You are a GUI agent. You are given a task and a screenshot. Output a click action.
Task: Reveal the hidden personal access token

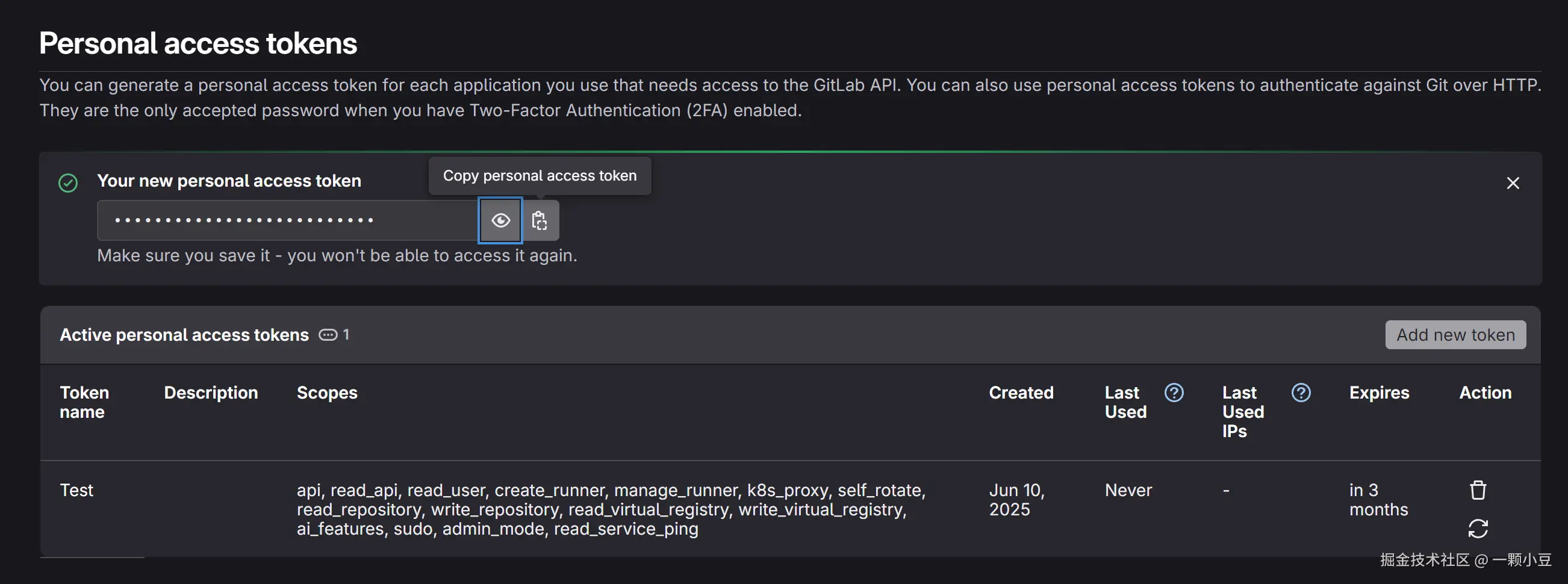click(x=500, y=220)
